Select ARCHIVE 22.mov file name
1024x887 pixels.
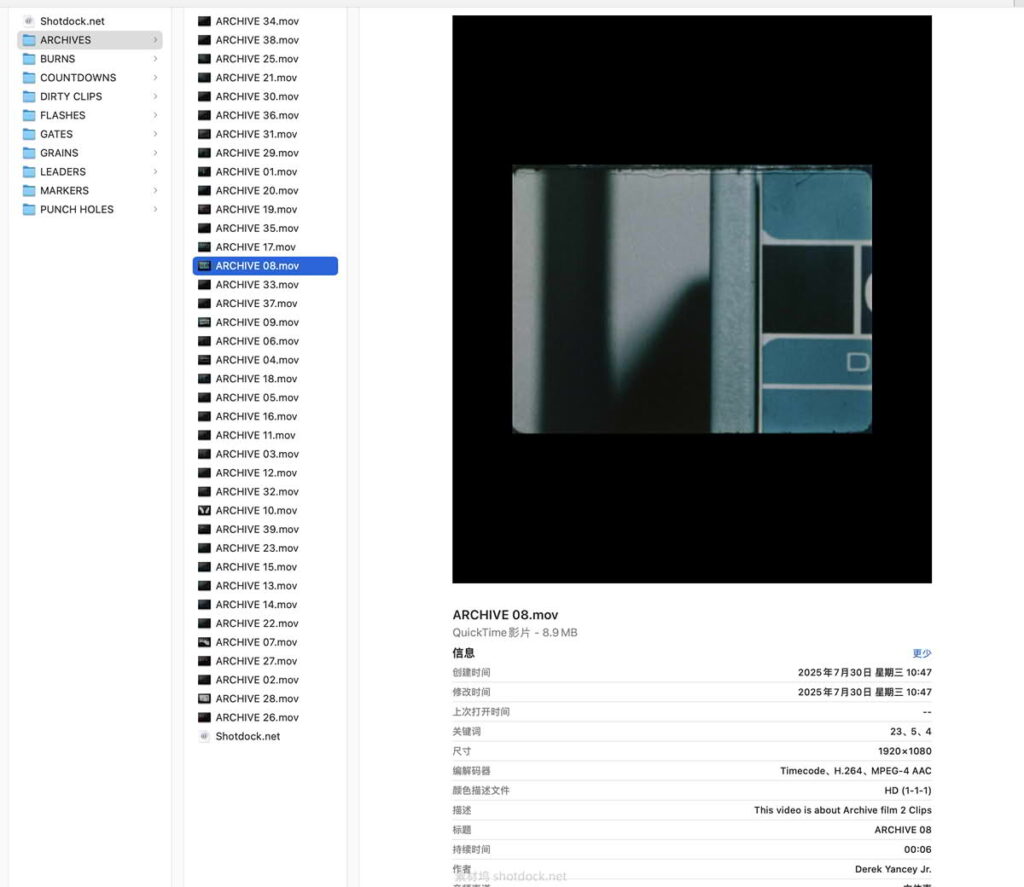[257, 623]
